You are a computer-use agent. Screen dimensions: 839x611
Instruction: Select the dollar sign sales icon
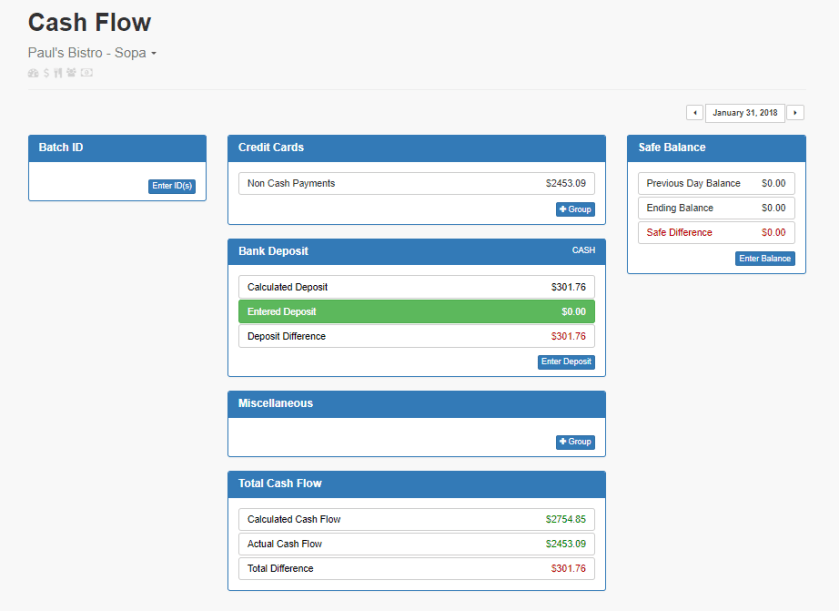click(x=45, y=72)
